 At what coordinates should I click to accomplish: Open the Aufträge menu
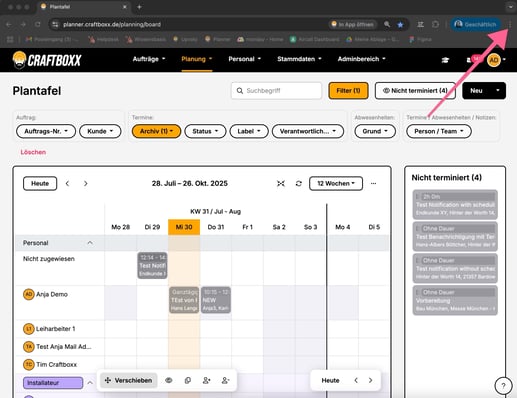pos(149,59)
